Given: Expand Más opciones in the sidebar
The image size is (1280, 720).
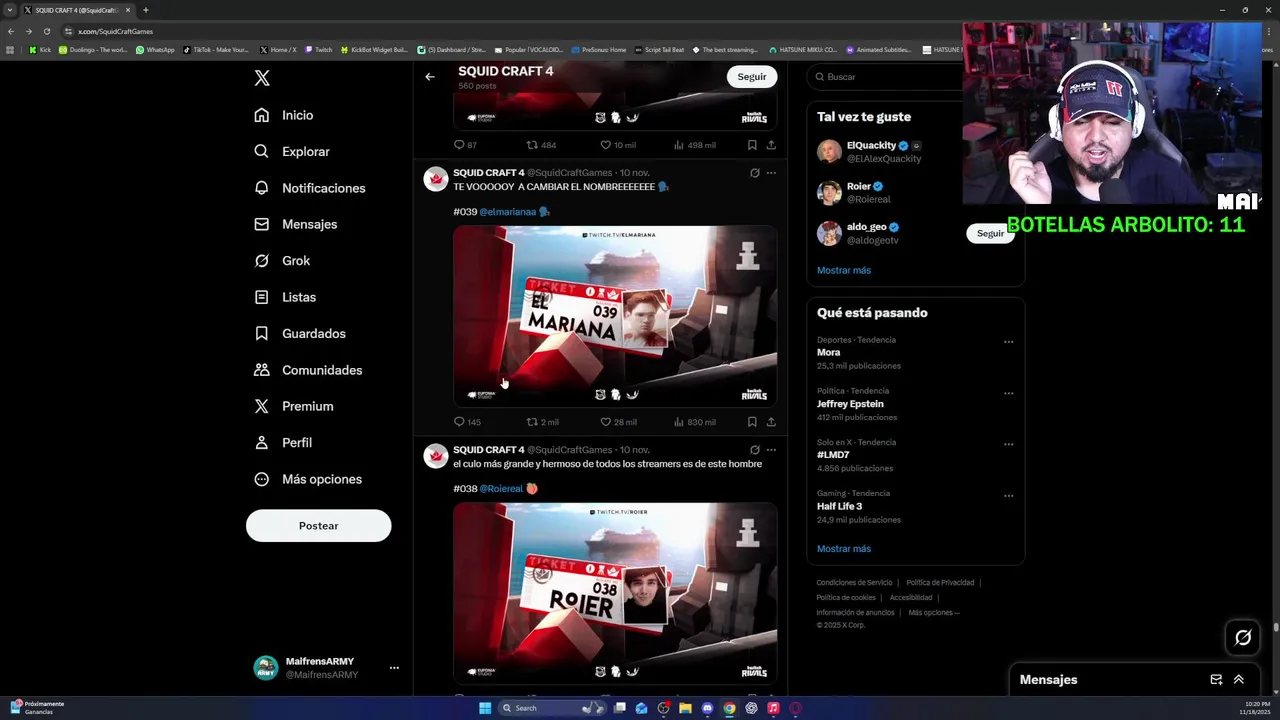Looking at the screenshot, I should tap(308, 479).
